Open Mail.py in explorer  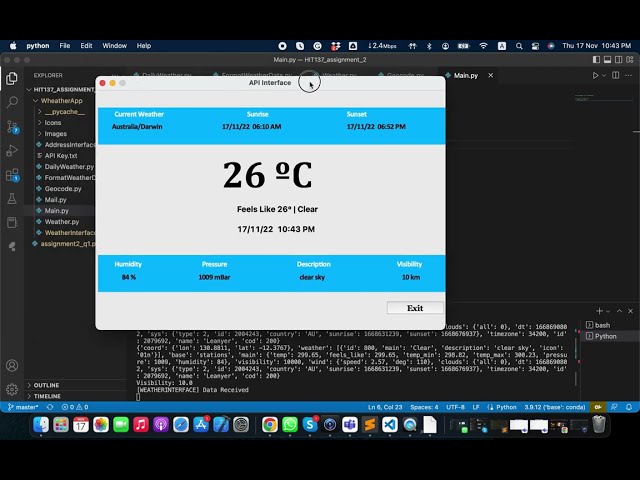point(55,200)
